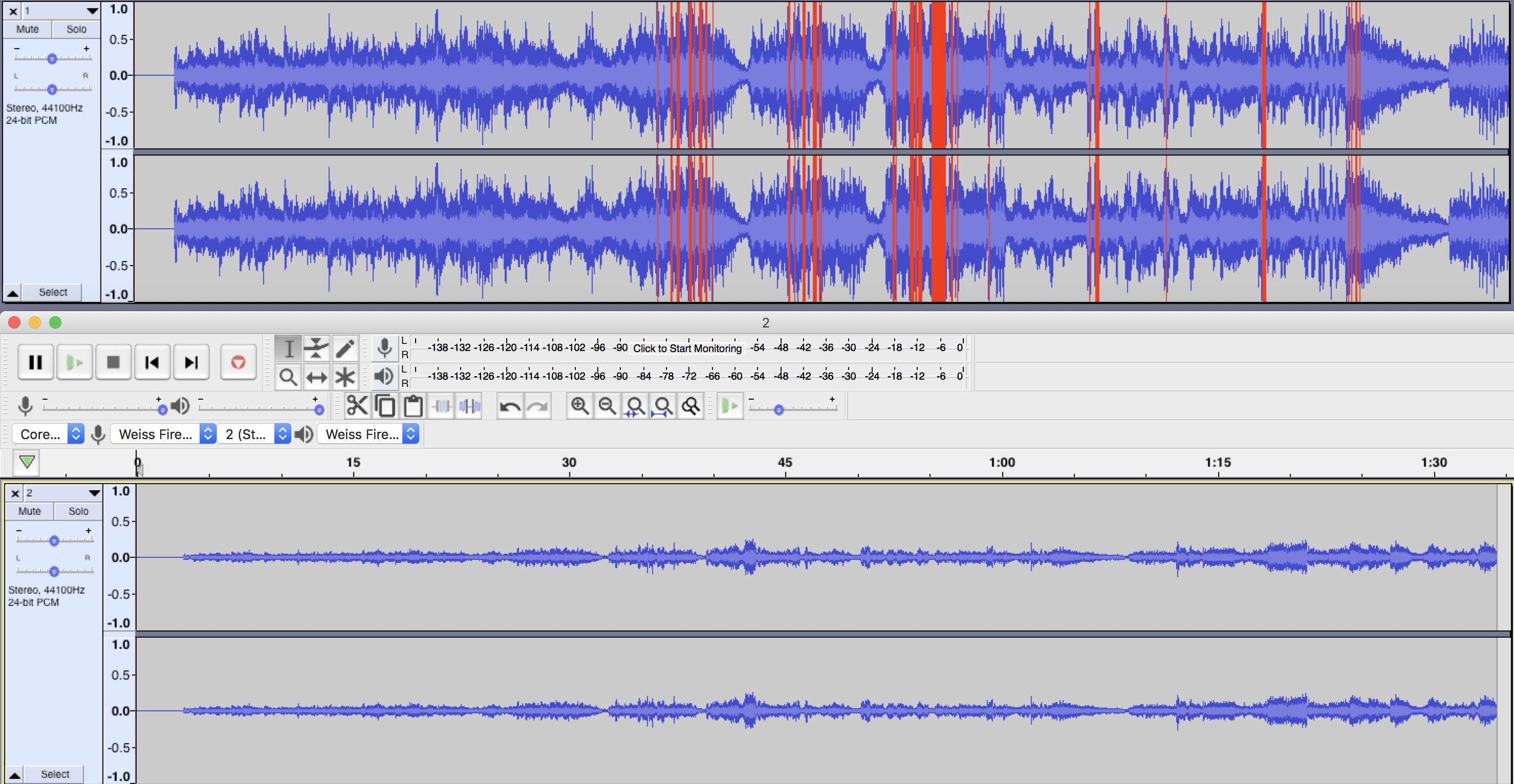
Task: Select the Time Shift tool
Action: [317, 377]
